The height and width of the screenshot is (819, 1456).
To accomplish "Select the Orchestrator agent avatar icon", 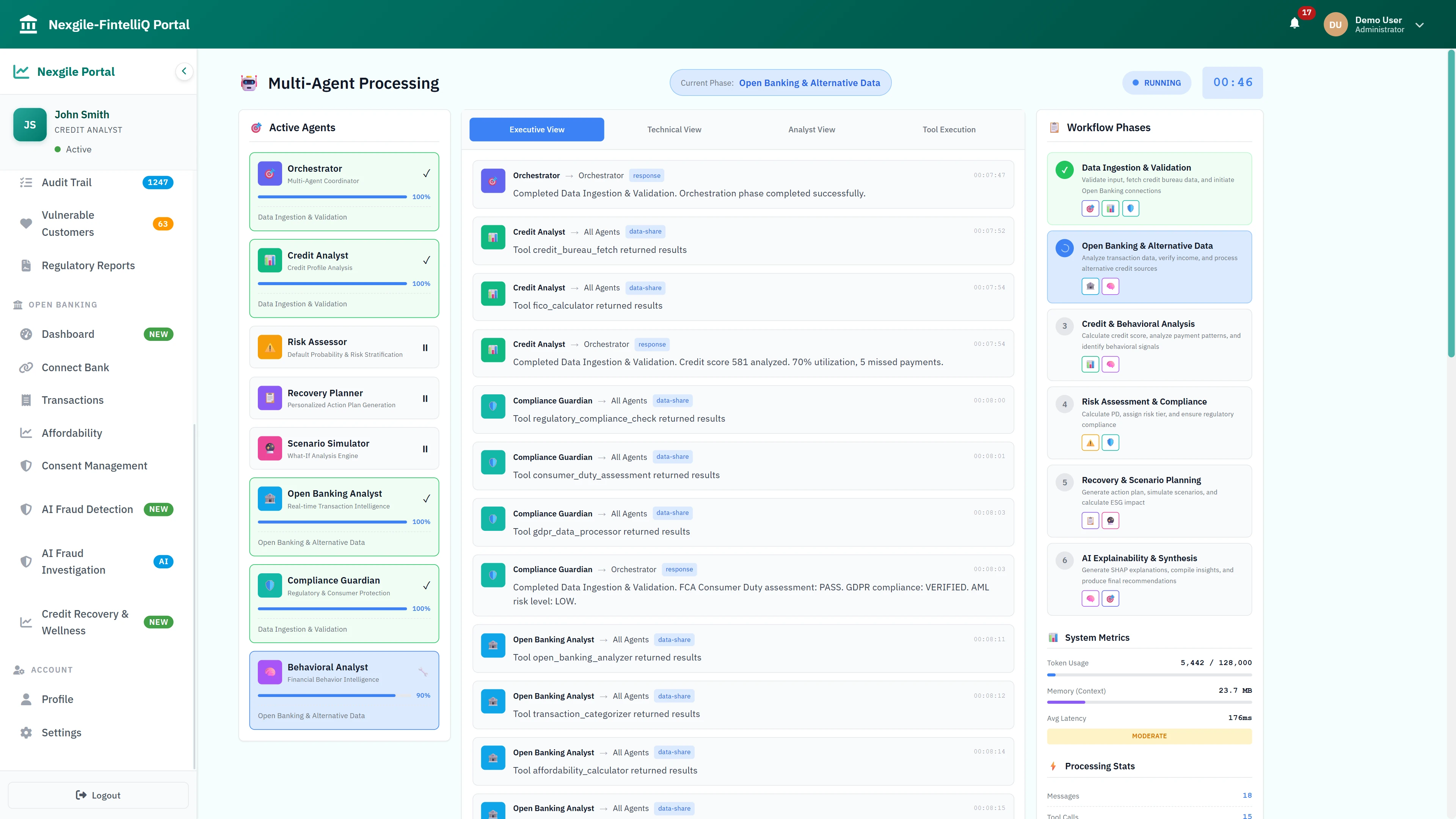I will pyautogui.click(x=270, y=173).
